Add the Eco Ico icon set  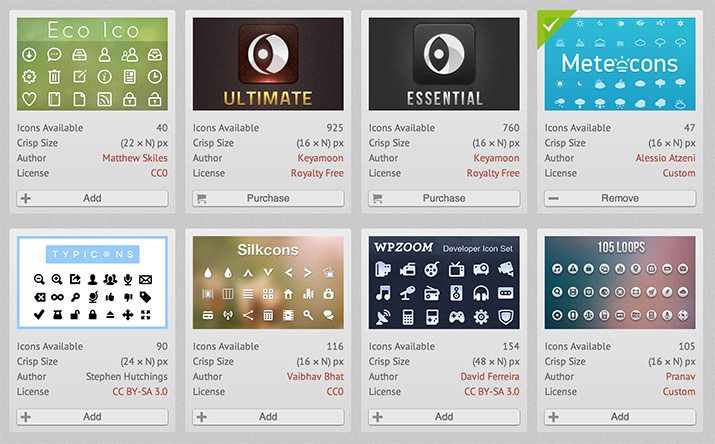click(92, 198)
